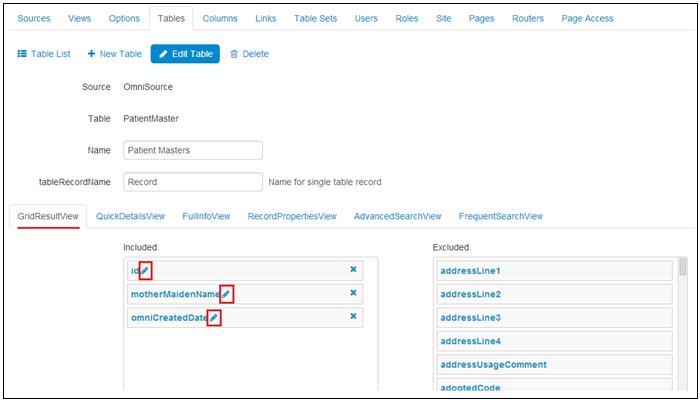The height and width of the screenshot is (400, 700).
Task: Remove omniCreatedDate with its X icon
Action: (x=353, y=317)
